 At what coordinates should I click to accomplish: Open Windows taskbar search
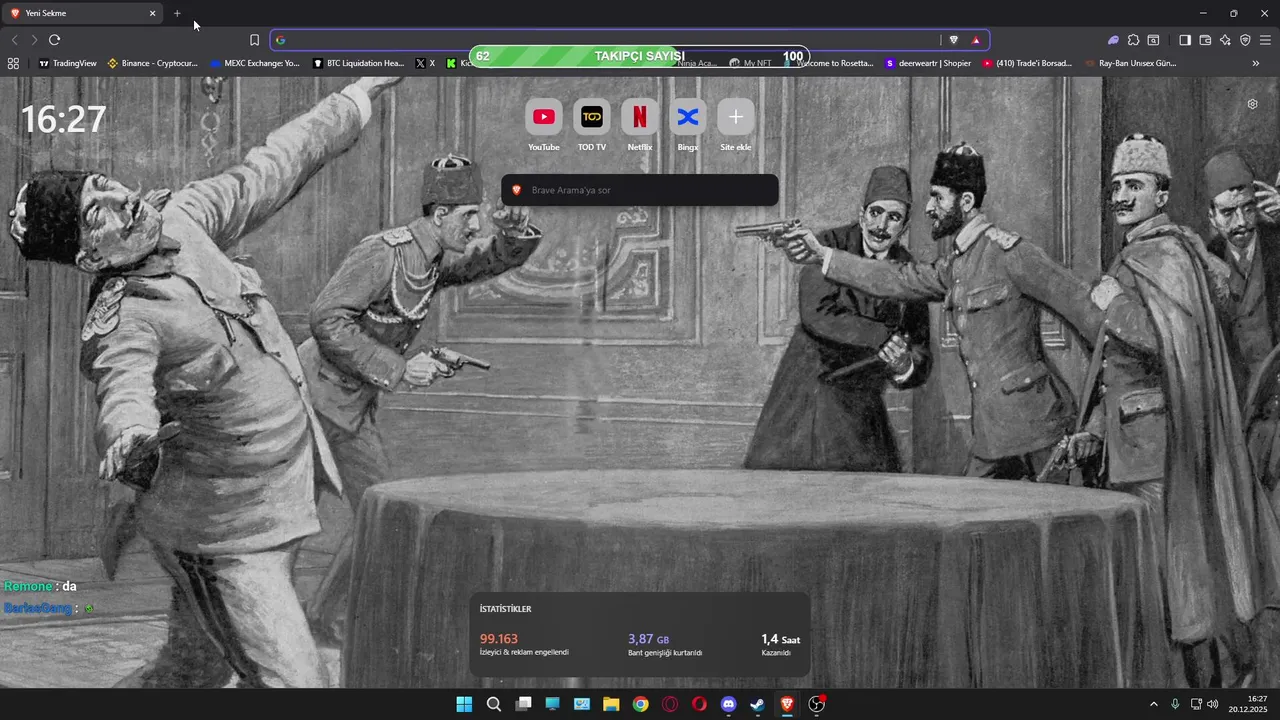pos(493,704)
